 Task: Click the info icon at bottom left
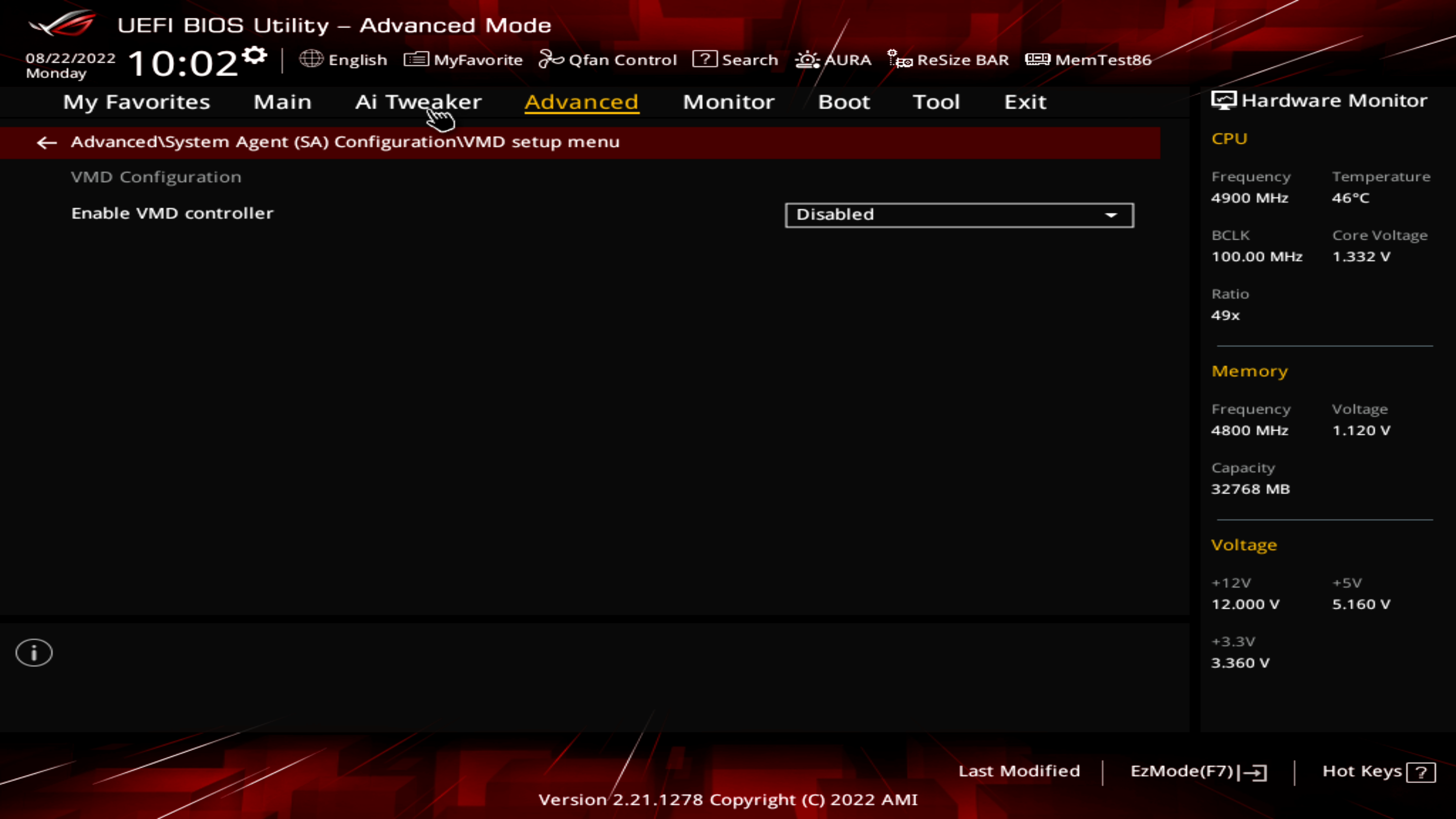click(x=34, y=653)
